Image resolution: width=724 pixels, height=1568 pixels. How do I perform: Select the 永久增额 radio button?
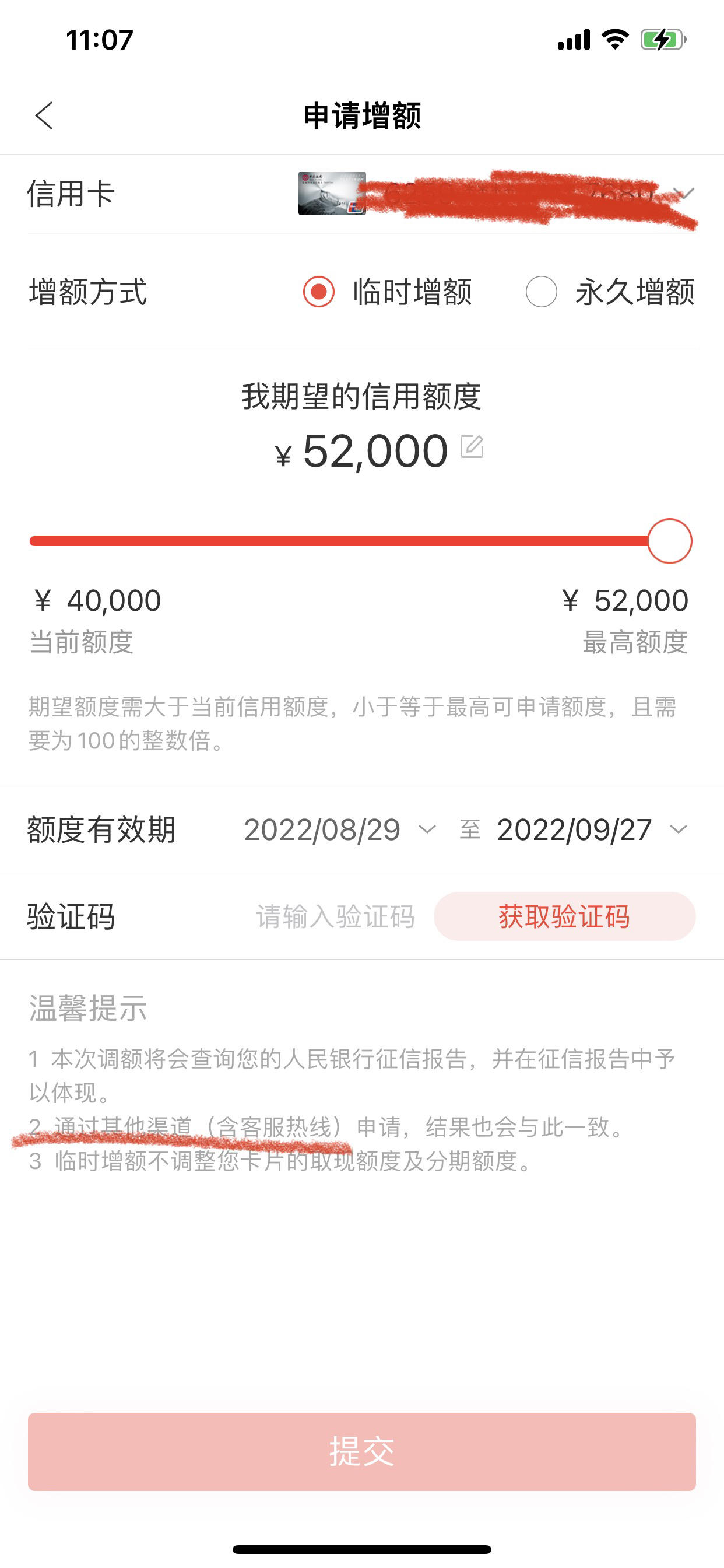point(542,292)
